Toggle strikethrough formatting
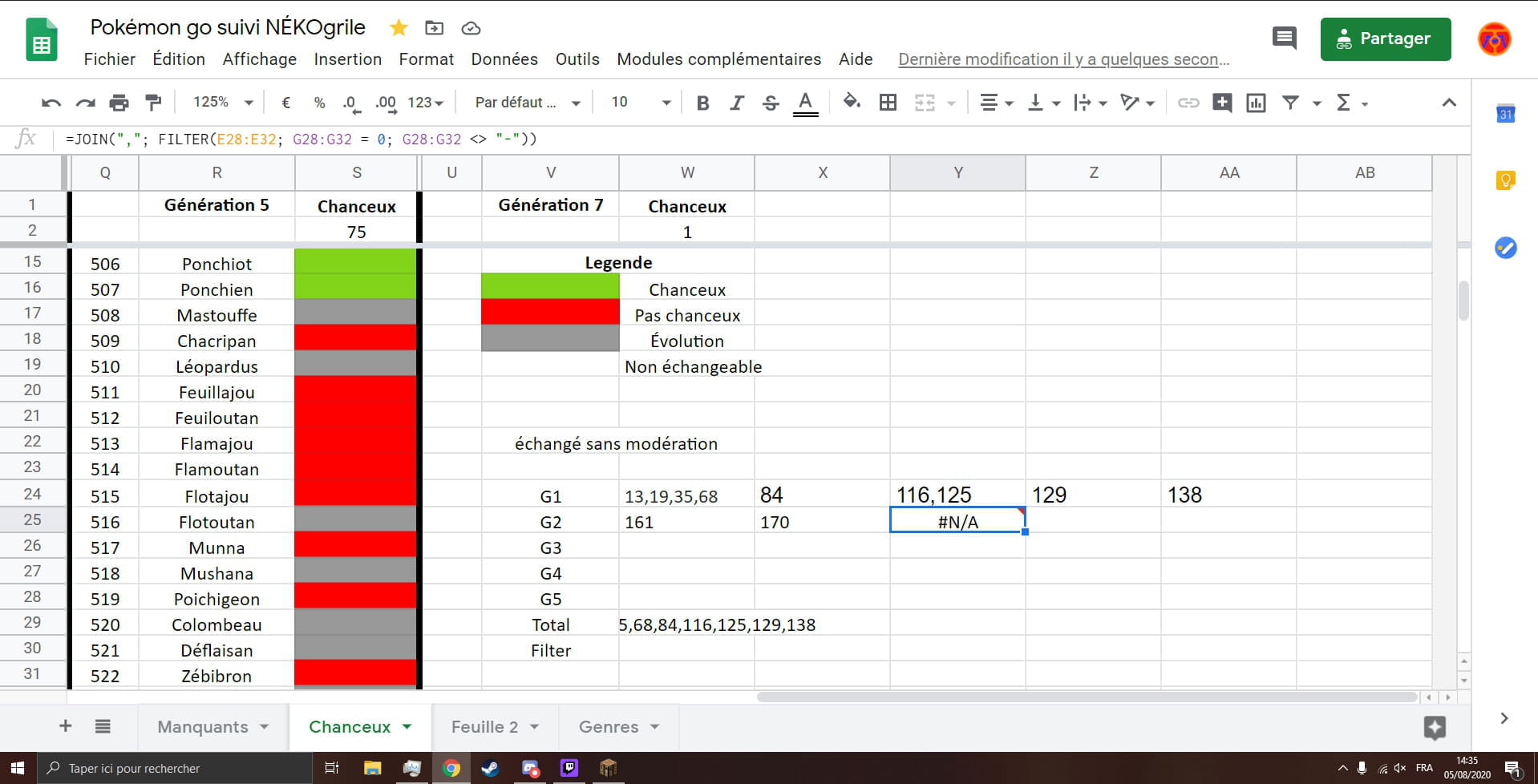The width and height of the screenshot is (1538, 784). [x=770, y=103]
